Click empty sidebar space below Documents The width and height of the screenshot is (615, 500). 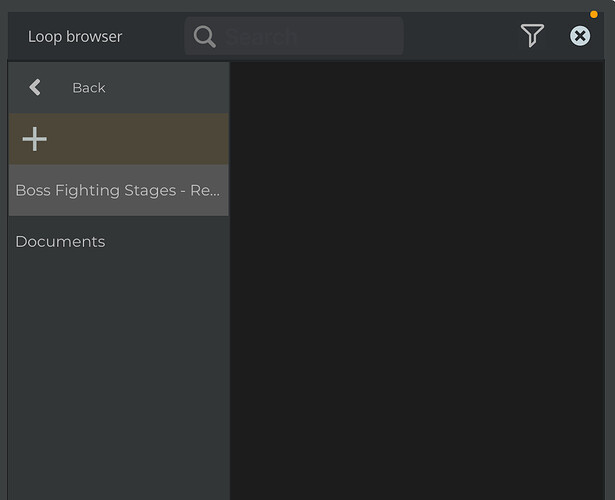(x=118, y=380)
